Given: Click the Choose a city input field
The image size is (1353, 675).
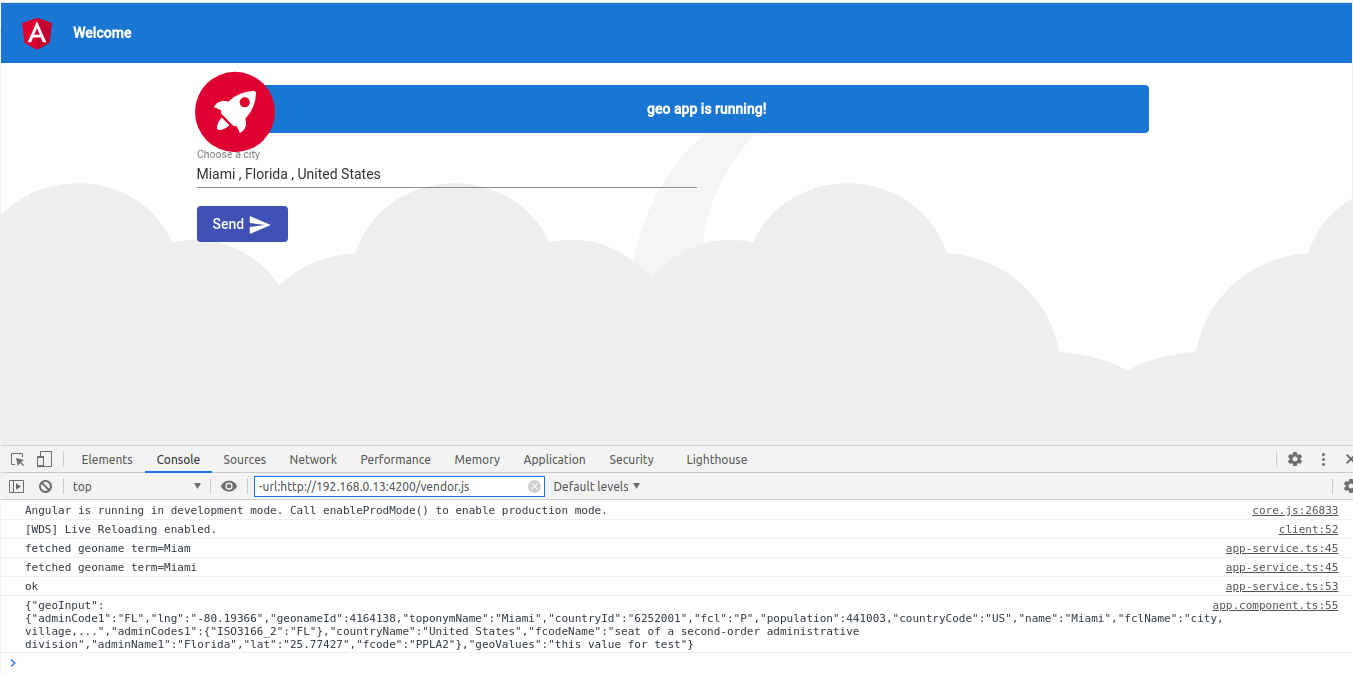Looking at the screenshot, I should tap(447, 173).
